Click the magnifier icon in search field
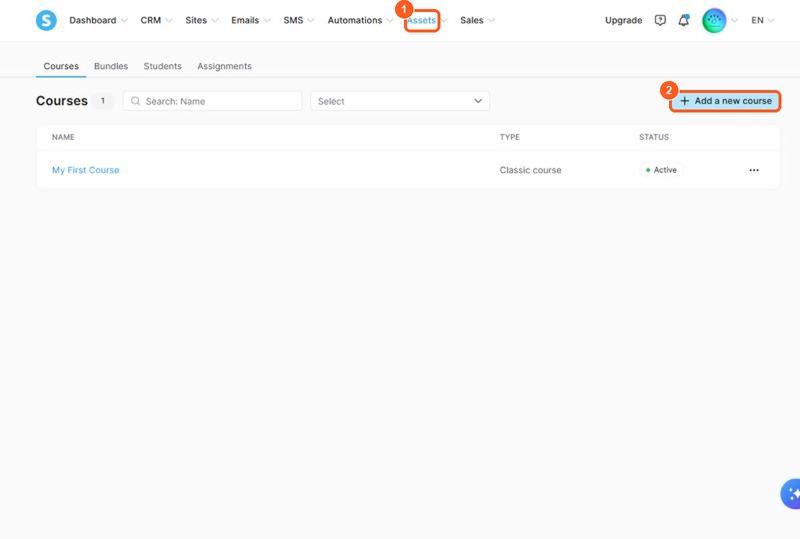 coord(135,101)
